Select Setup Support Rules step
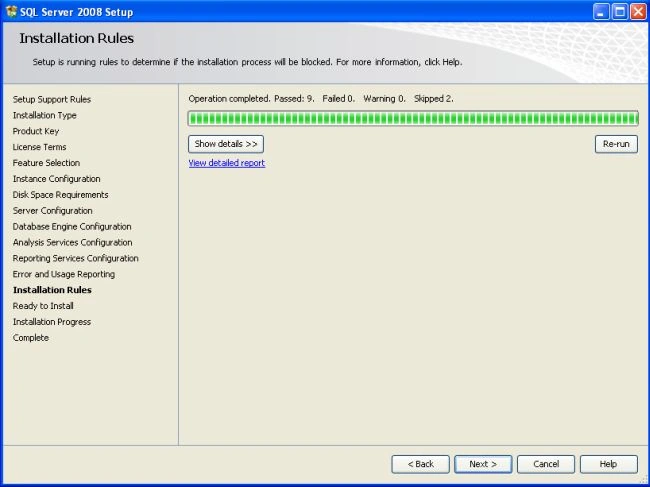This screenshot has width=650, height=487. [52, 99]
